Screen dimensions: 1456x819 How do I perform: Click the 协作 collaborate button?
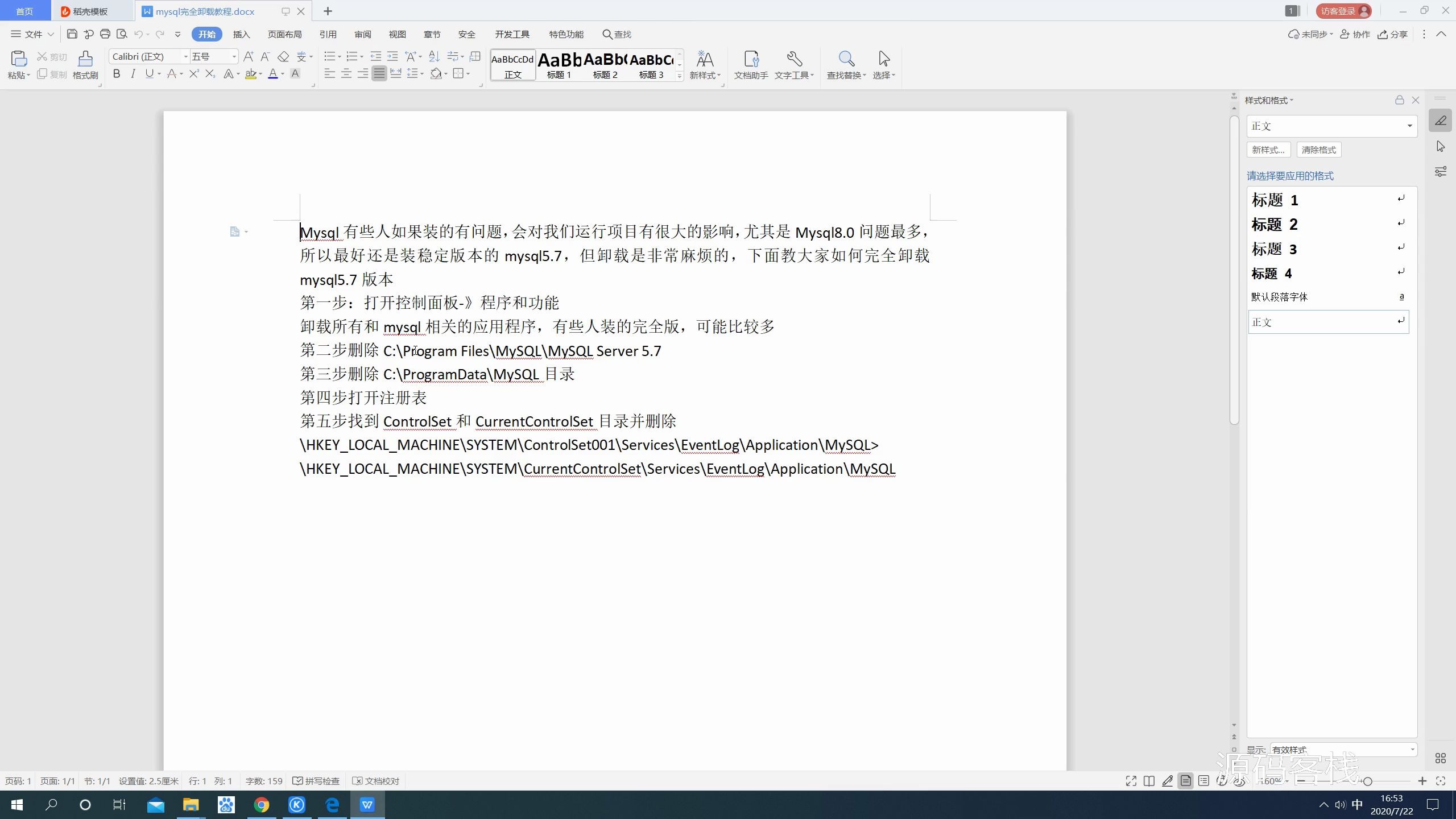[x=1355, y=34]
